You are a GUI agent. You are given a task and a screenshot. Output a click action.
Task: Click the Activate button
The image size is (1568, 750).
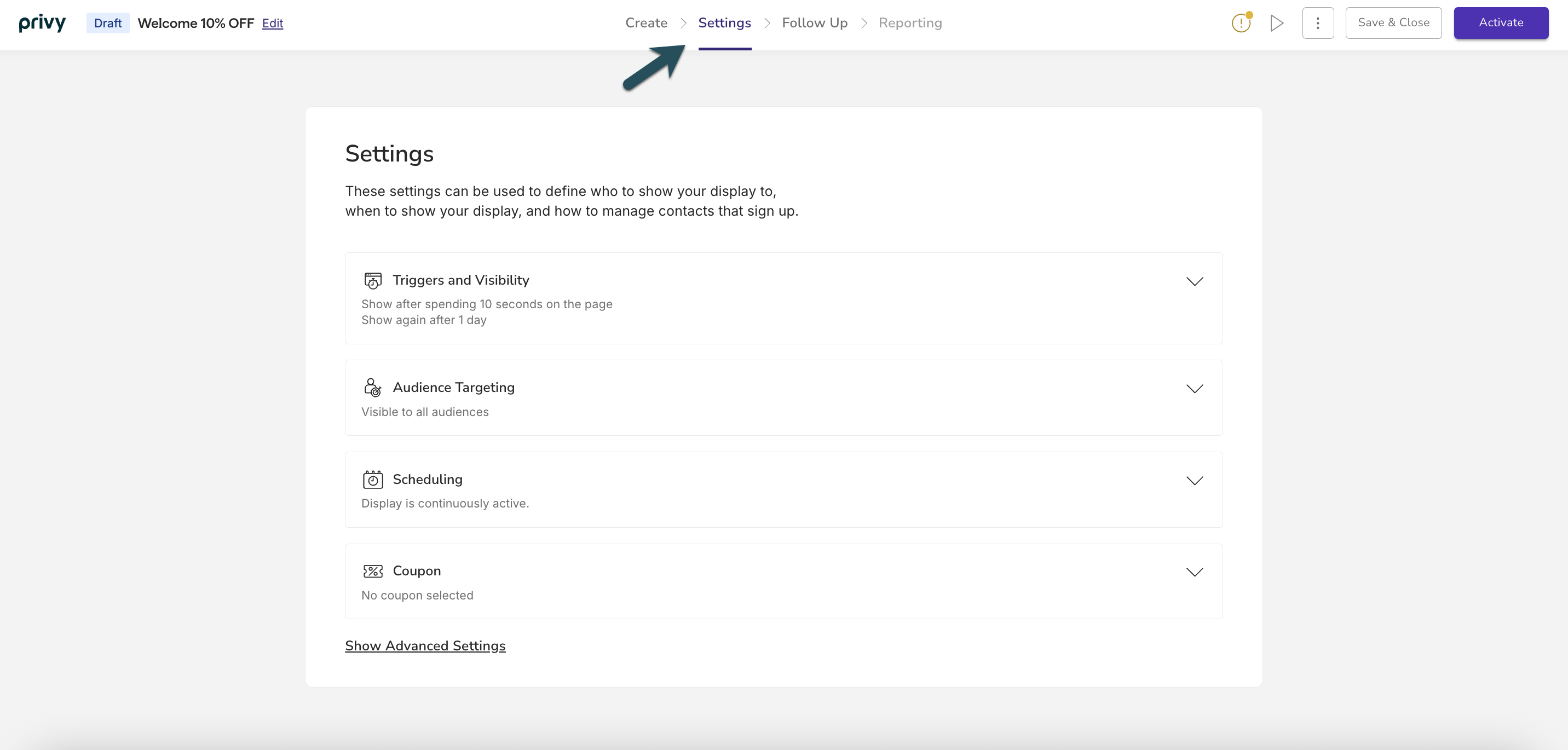(1501, 22)
